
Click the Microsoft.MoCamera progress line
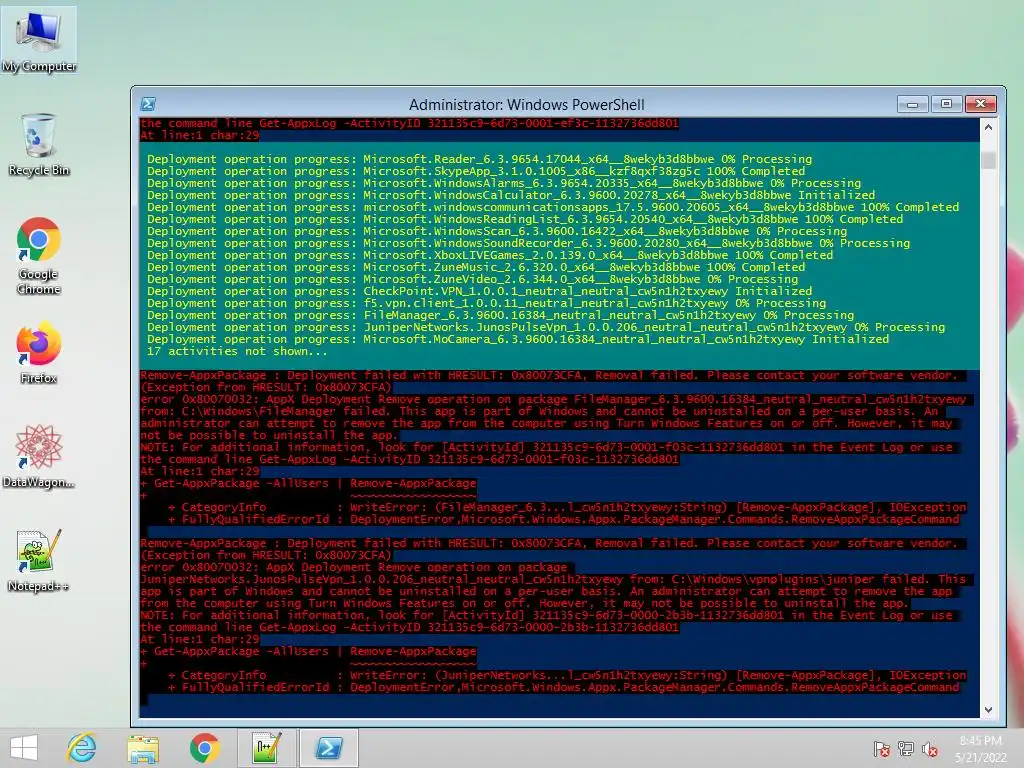518,339
